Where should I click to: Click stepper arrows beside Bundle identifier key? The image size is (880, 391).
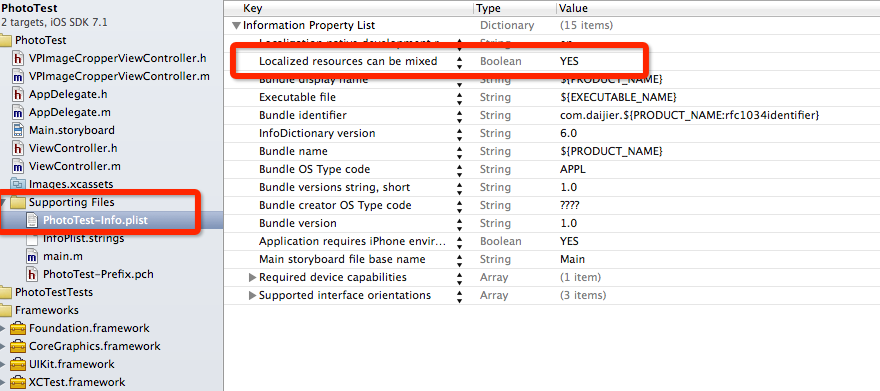point(460,116)
